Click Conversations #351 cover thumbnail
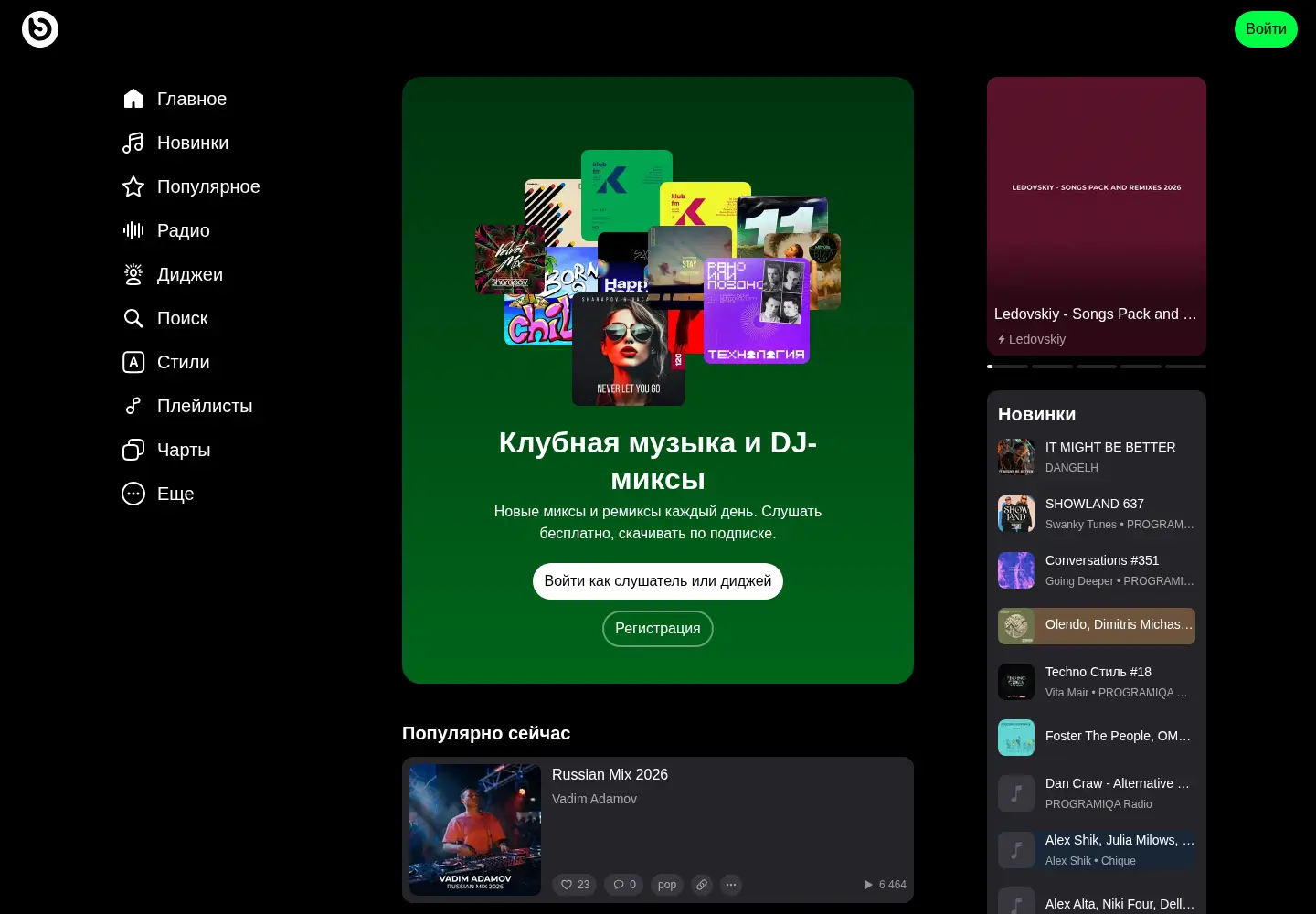This screenshot has width=1316, height=914. click(x=1016, y=570)
